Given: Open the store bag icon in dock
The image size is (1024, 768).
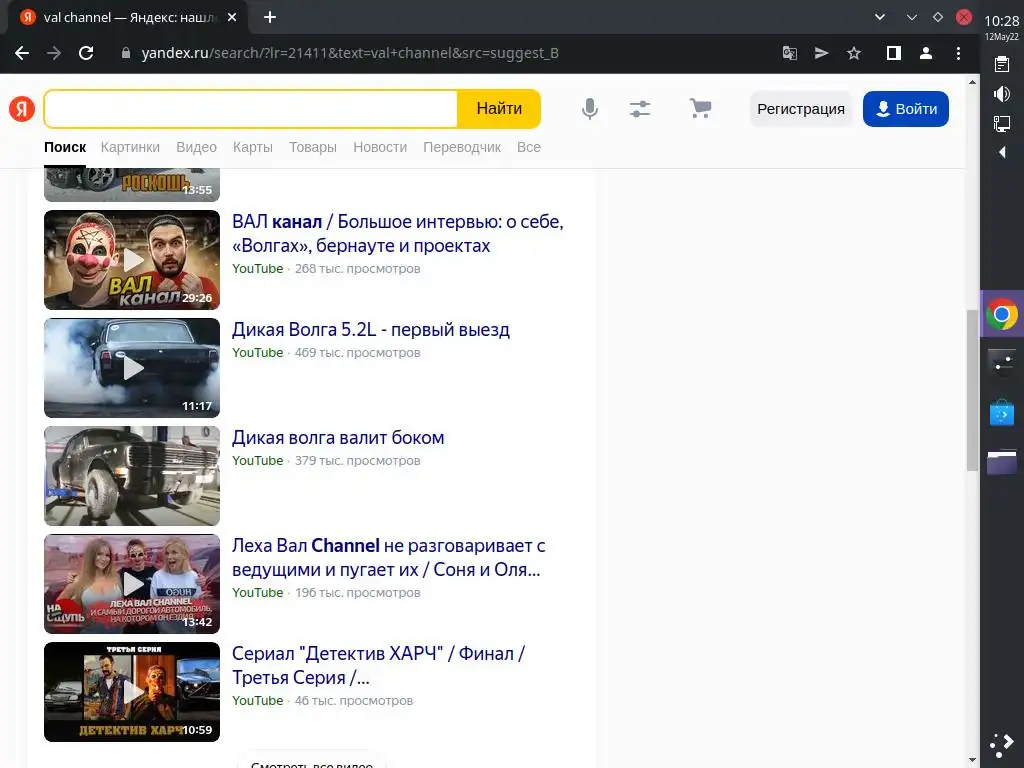Looking at the screenshot, I should click(1002, 413).
